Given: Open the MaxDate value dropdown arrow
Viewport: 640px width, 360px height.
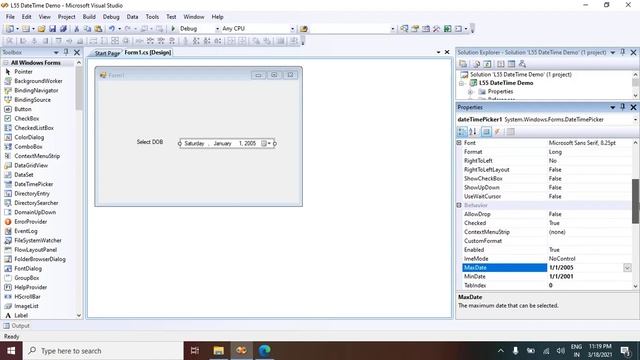Looking at the screenshot, I should coord(627,268).
